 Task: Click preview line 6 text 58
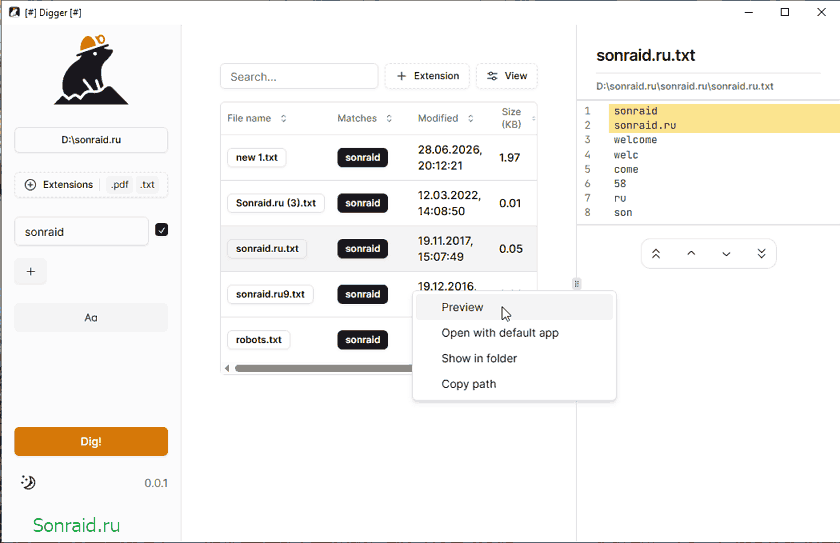[x=620, y=184]
